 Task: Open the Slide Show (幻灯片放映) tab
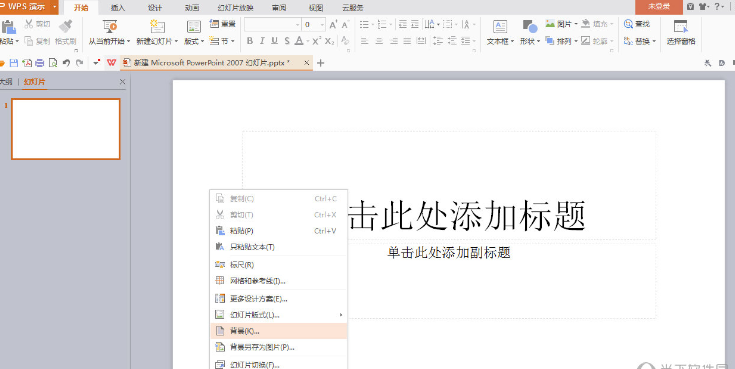tap(235, 8)
